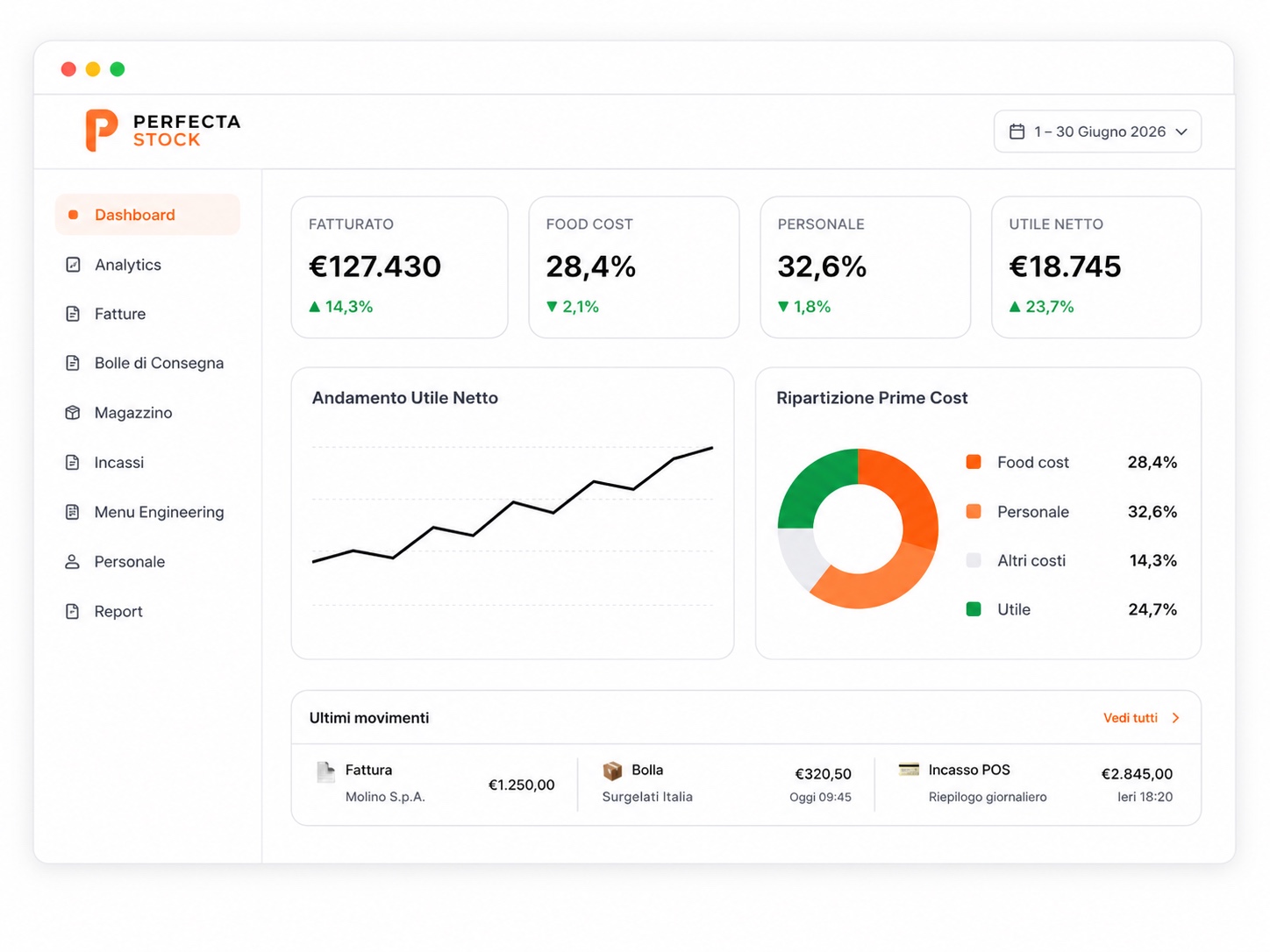Viewport: 1270px width, 952px height.
Task: Click the Report file icon
Action: pyautogui.click(x=73, y=611)
